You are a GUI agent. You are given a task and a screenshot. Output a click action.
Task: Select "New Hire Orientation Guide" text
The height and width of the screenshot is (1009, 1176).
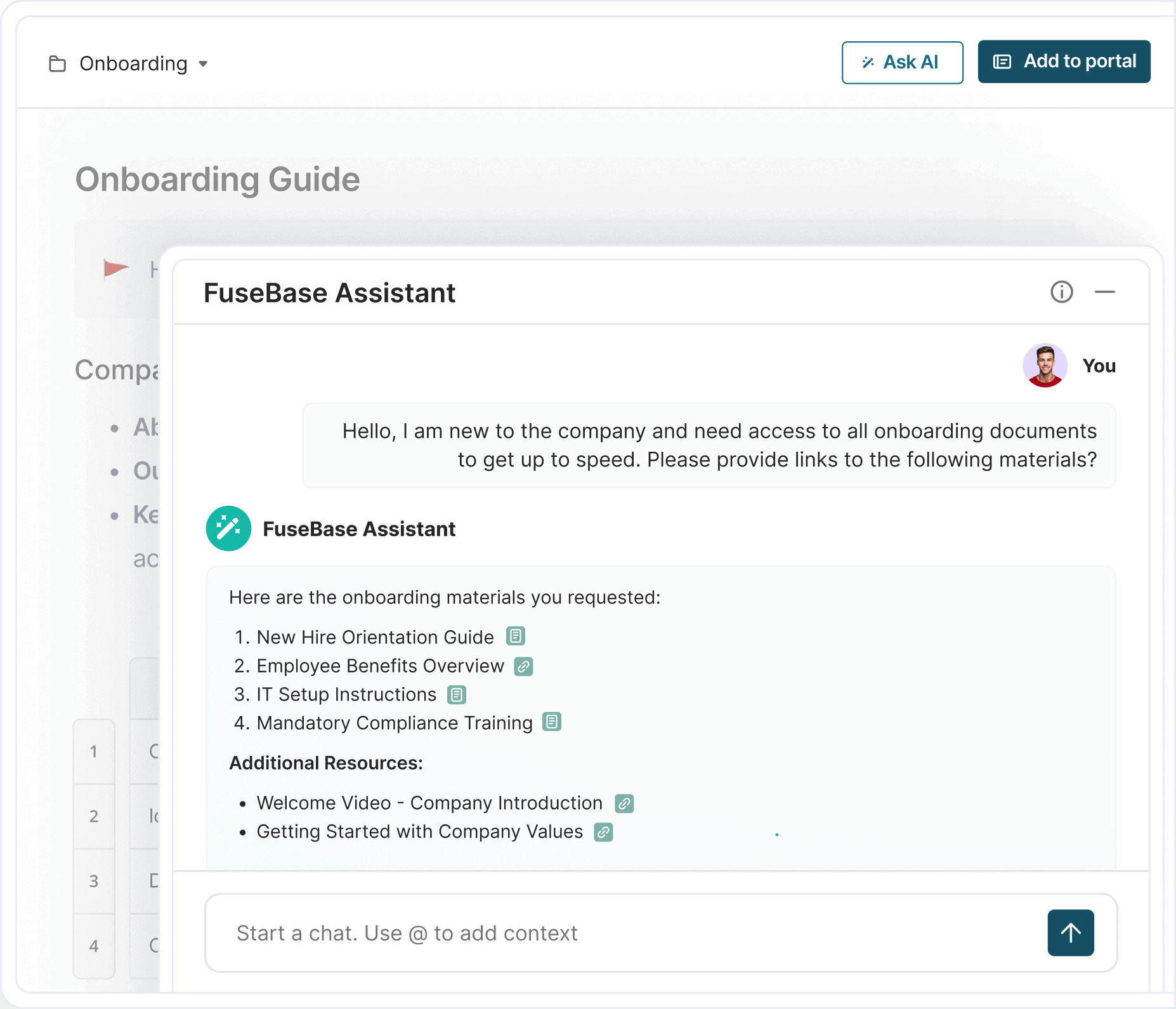tap(376, 637)
